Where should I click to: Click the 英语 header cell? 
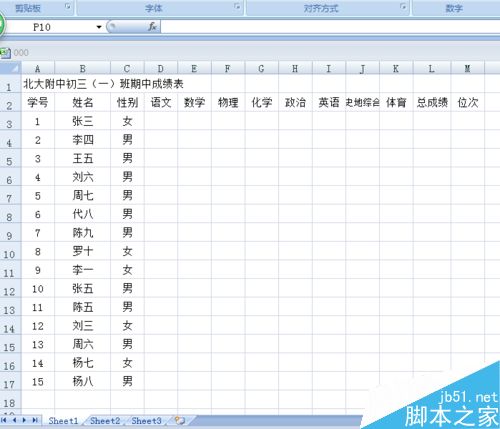point(329,102)
